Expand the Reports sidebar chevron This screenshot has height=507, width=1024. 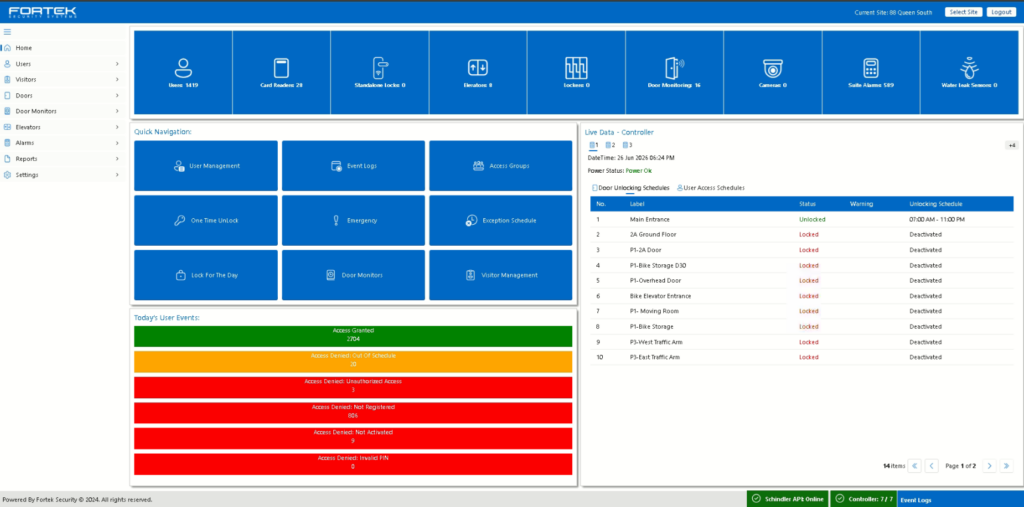click(x=117, y=159)
